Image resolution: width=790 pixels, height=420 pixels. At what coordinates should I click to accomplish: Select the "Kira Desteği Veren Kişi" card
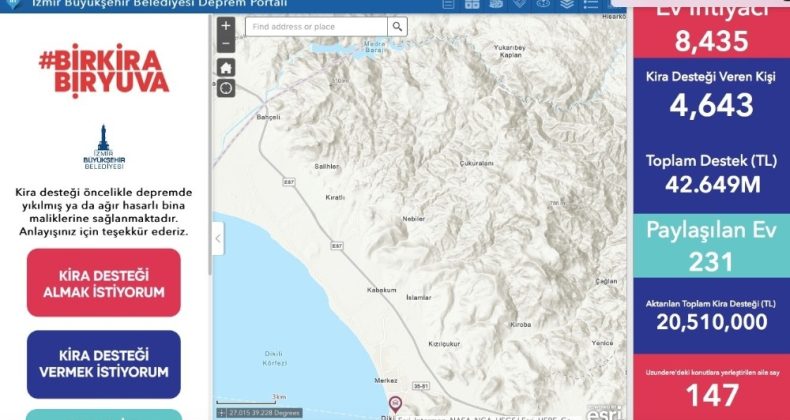pos(711,95)
